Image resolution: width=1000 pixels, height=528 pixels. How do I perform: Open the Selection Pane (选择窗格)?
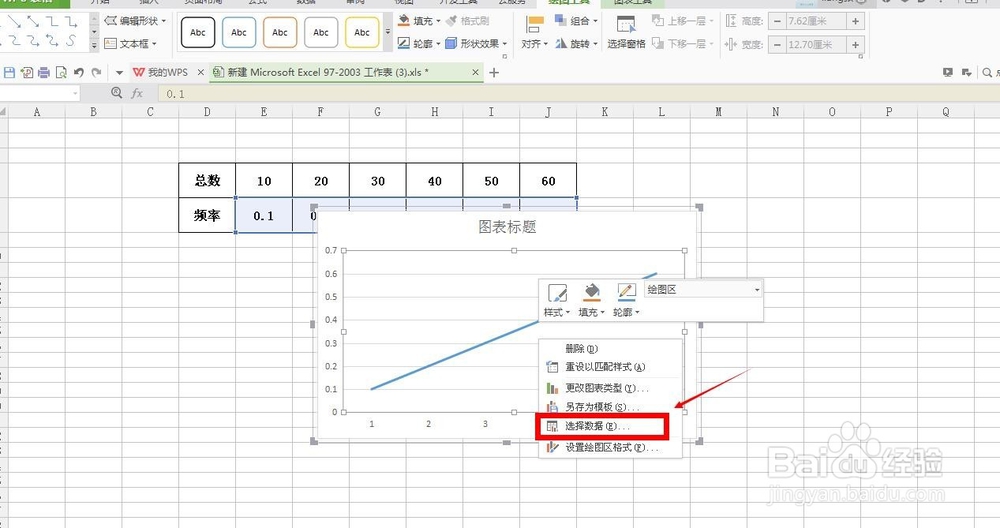[x=626, y=32]
